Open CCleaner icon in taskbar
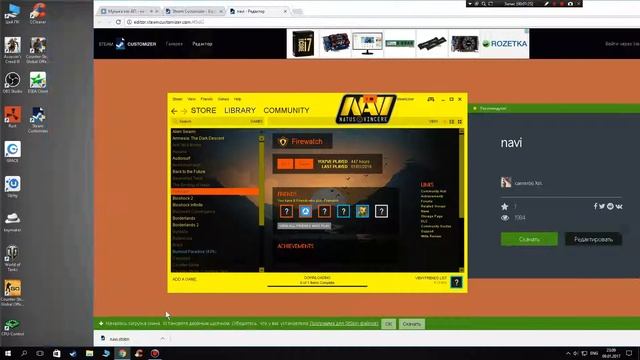The image size is (640, 360). [x=138, y=353]
